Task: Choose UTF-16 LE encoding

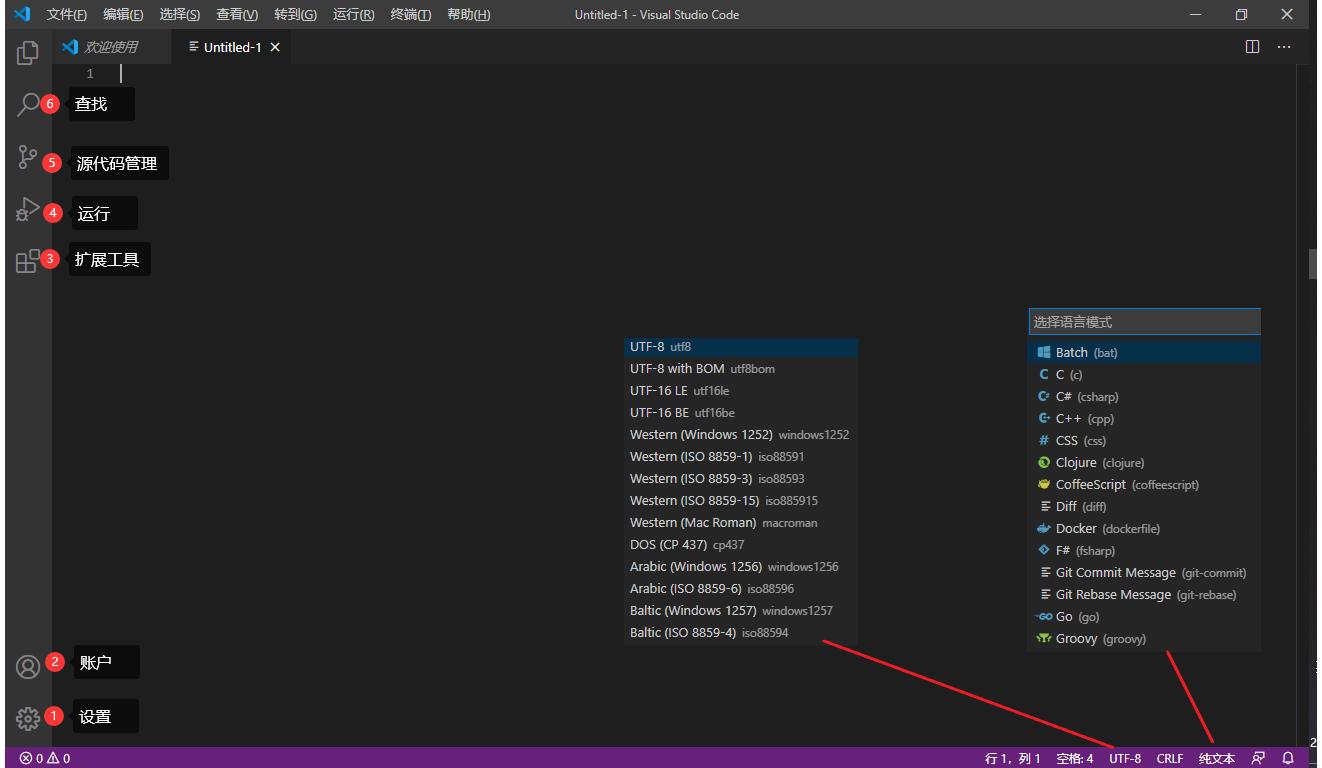Action: click(740, 391)
